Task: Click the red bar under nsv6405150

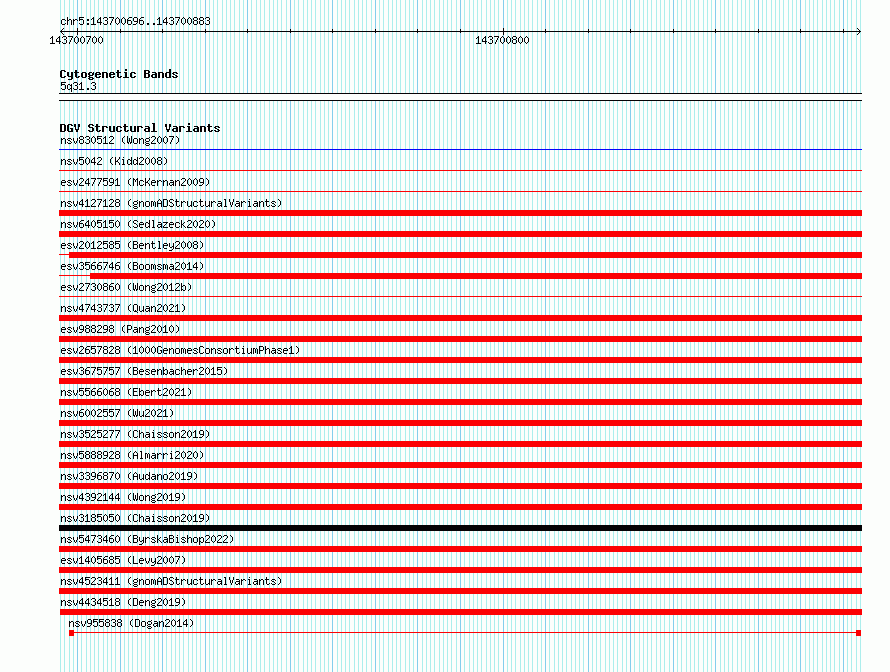Action: [460, 234]
